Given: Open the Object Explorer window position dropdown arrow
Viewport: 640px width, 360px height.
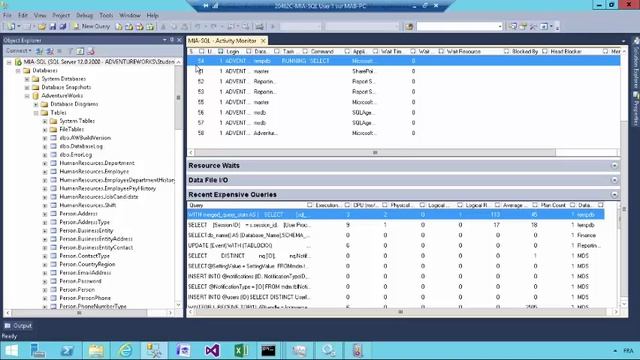Looking at the screenshot, I should coord(164,40).
